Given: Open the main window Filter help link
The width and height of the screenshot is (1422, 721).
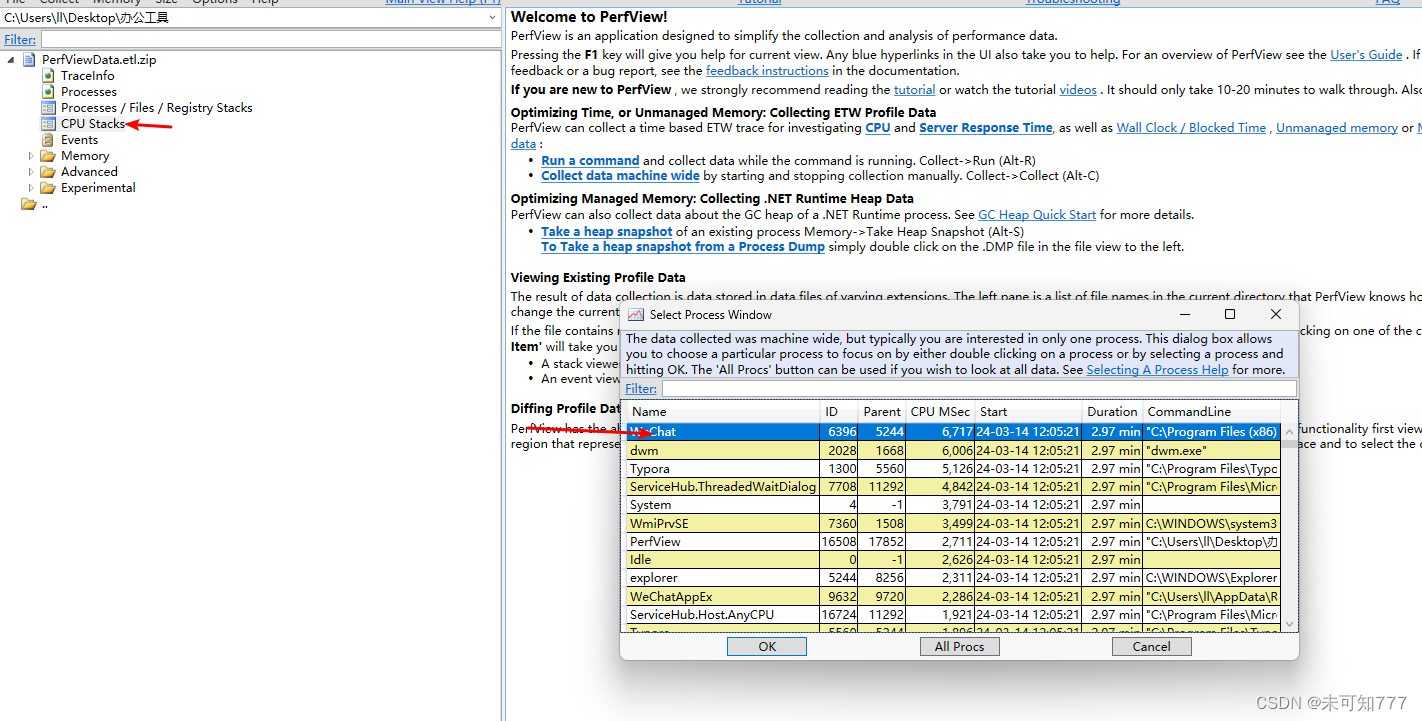Looking at the screenshot, I should point(20,40).
